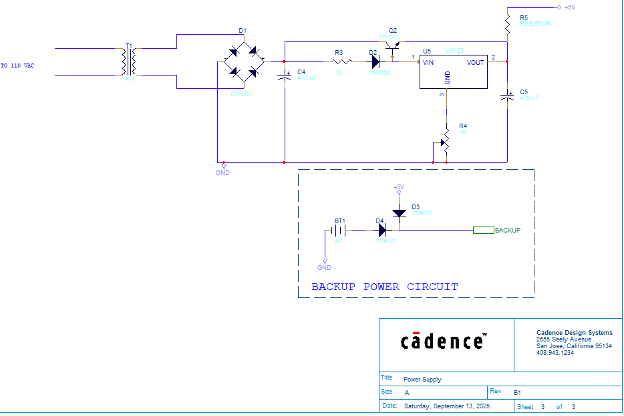Click size value "A" in title block
This screenshot has height=416, width=624.
(x=407, y=393)
